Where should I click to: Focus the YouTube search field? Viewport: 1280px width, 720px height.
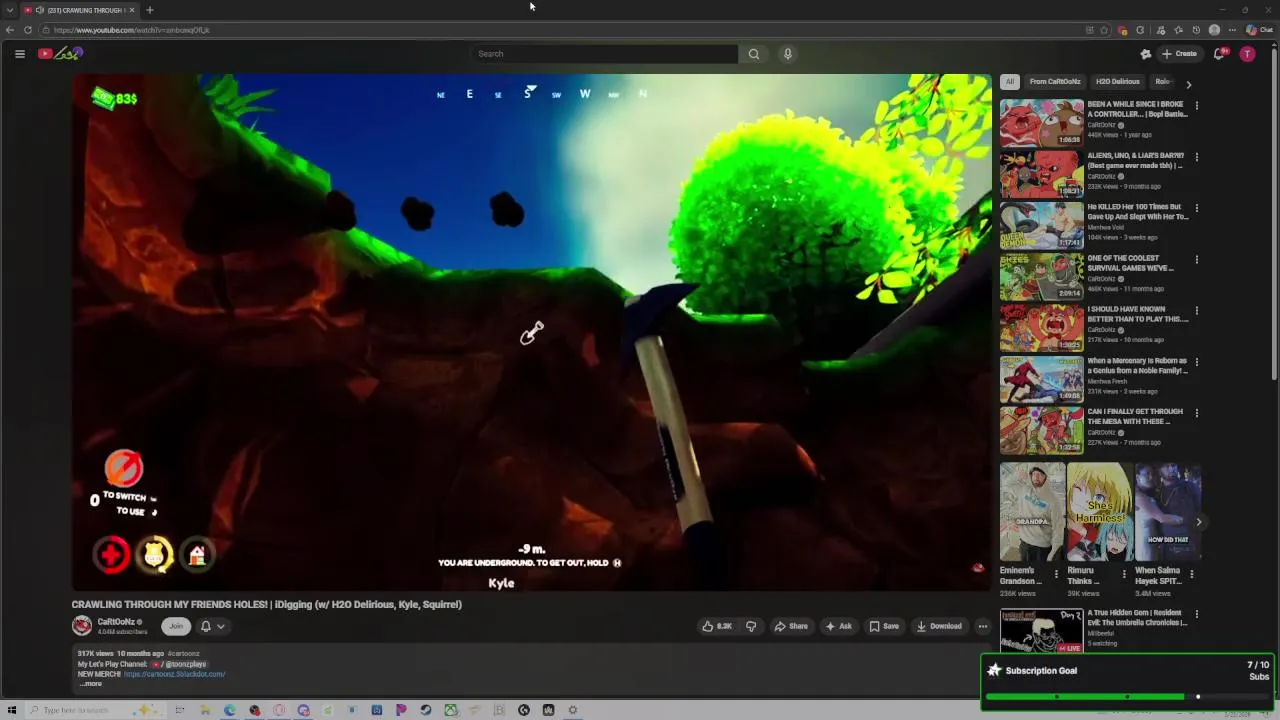tap(604, 54)
